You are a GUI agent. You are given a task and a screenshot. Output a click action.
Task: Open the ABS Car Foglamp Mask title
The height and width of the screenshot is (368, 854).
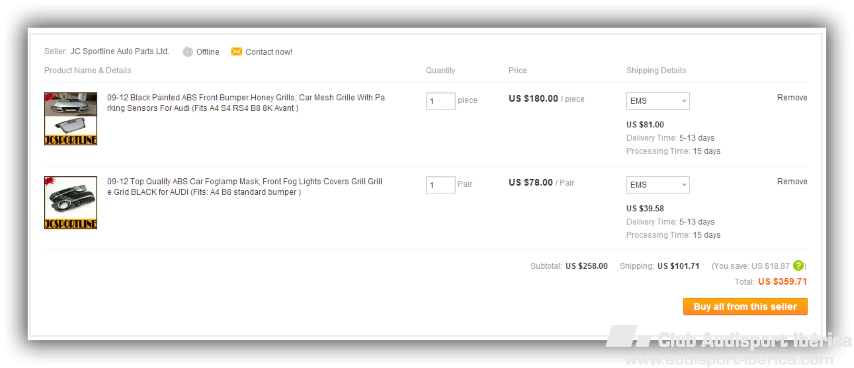click(x=245, y=187)
